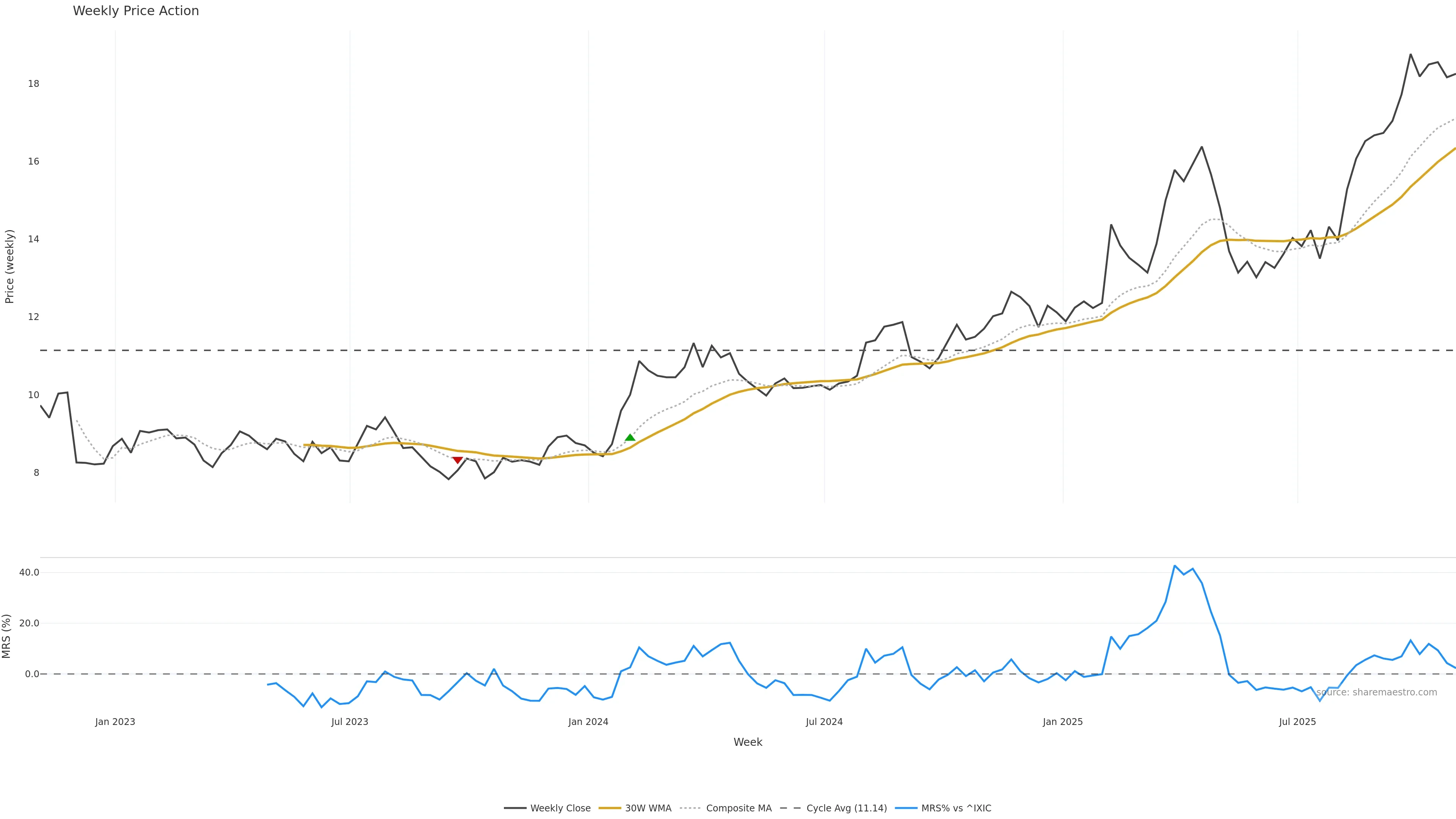Select the Jan 2023 x-axis label
The height and width of the screenshot is (819, 1456).
(115, 722)
